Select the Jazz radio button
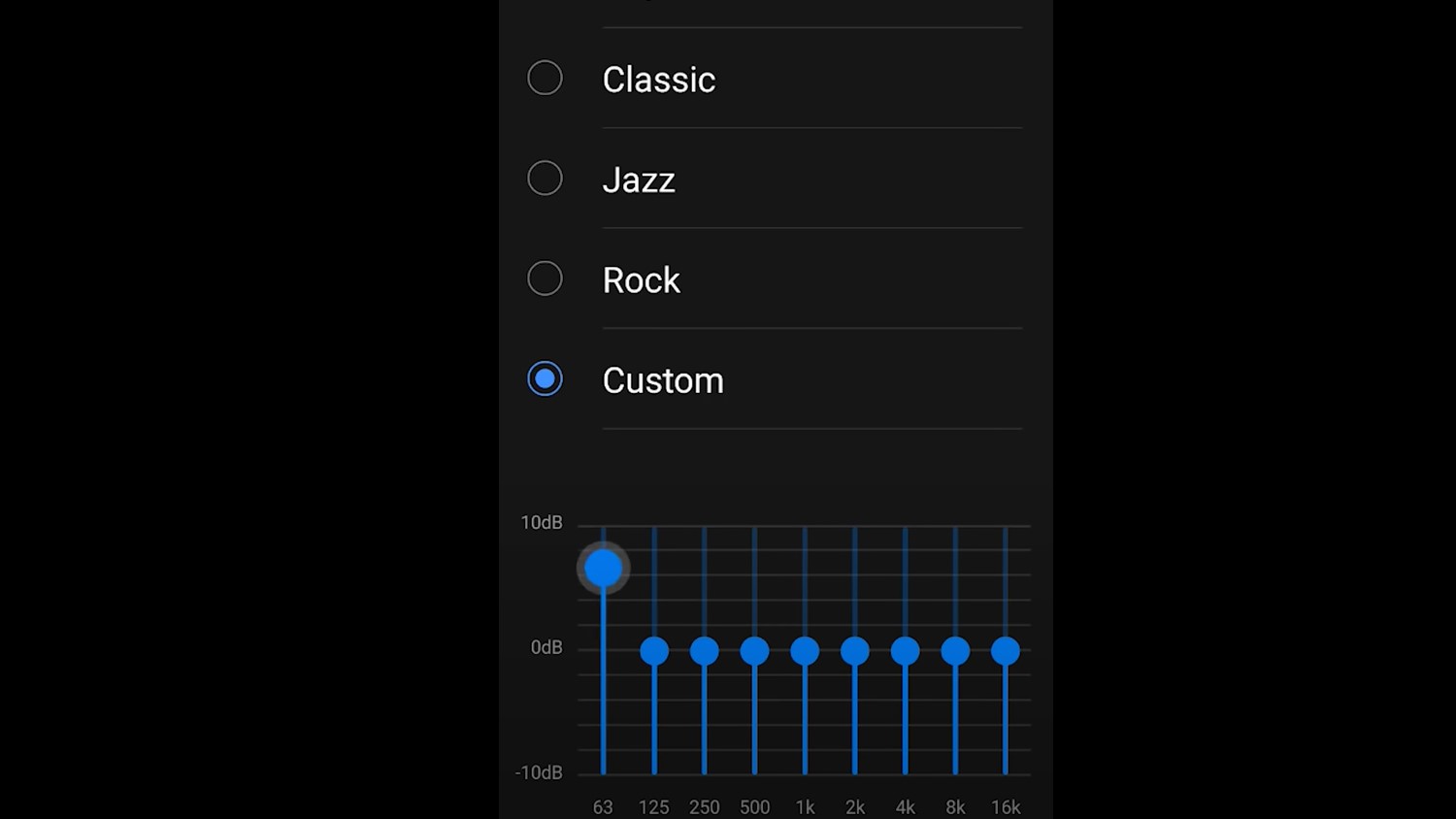The image size is (1456, 819). tap(545, 179)
